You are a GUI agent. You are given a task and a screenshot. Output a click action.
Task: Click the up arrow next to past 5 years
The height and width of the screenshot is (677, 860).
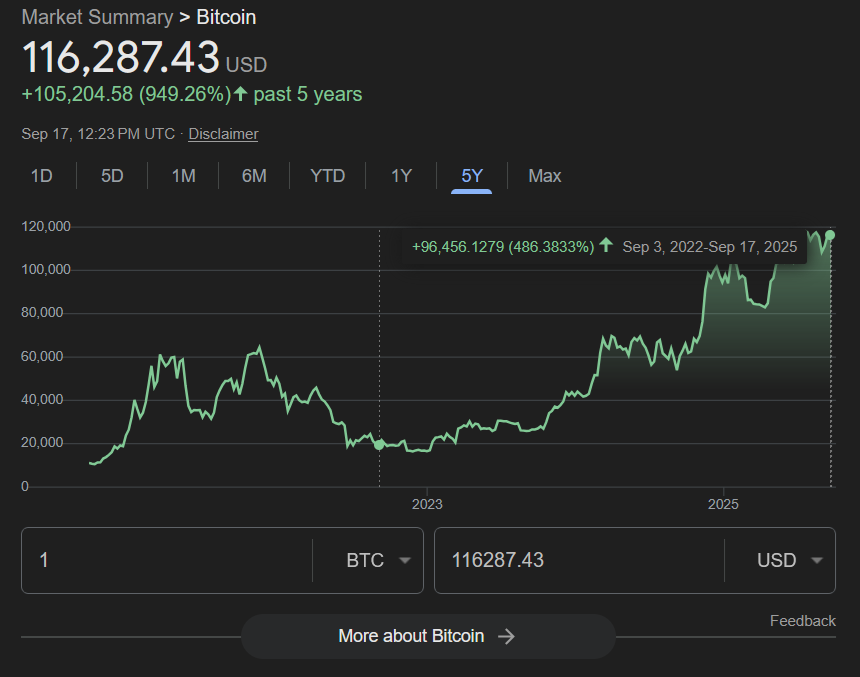[x=240, y=94]
